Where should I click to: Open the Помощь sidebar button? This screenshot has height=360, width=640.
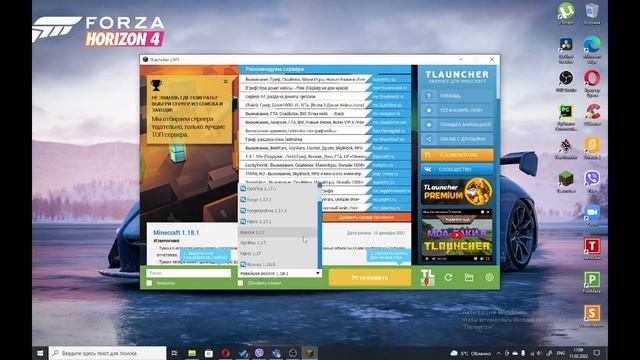pos(457,96)
